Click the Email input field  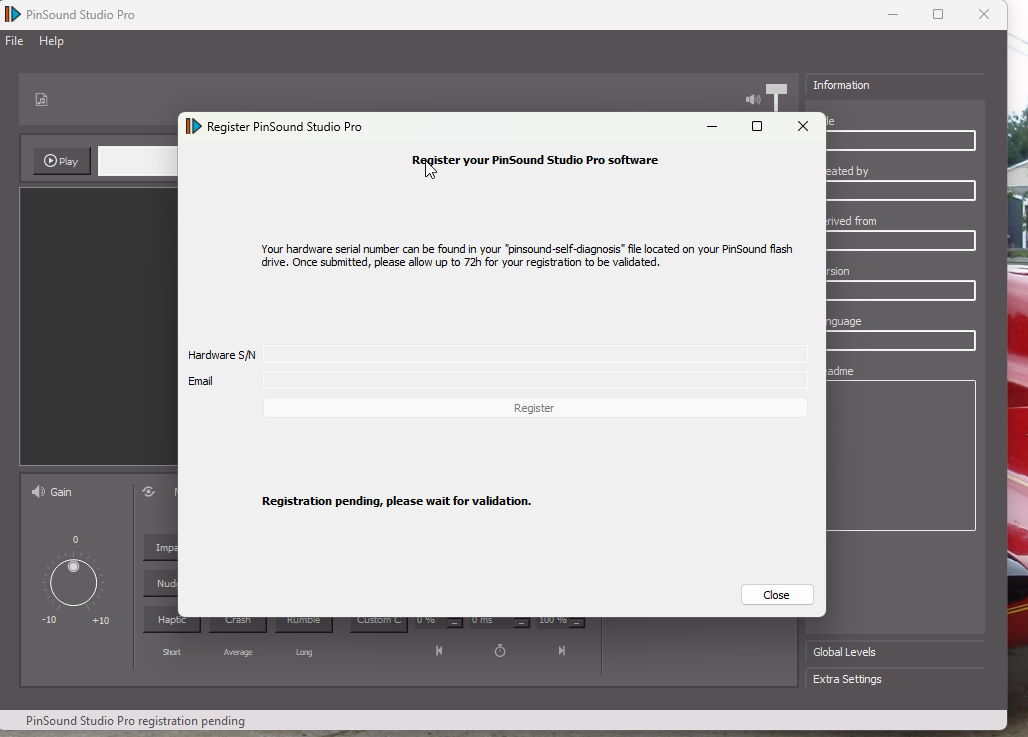[x=534, y=381]
